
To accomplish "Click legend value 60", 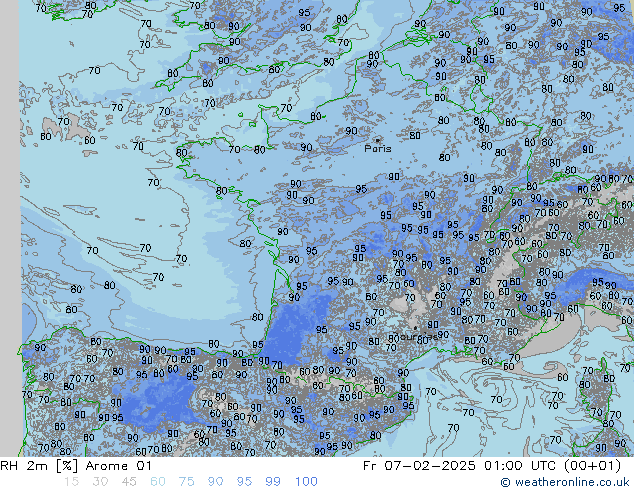I will (x=158, y=482).
